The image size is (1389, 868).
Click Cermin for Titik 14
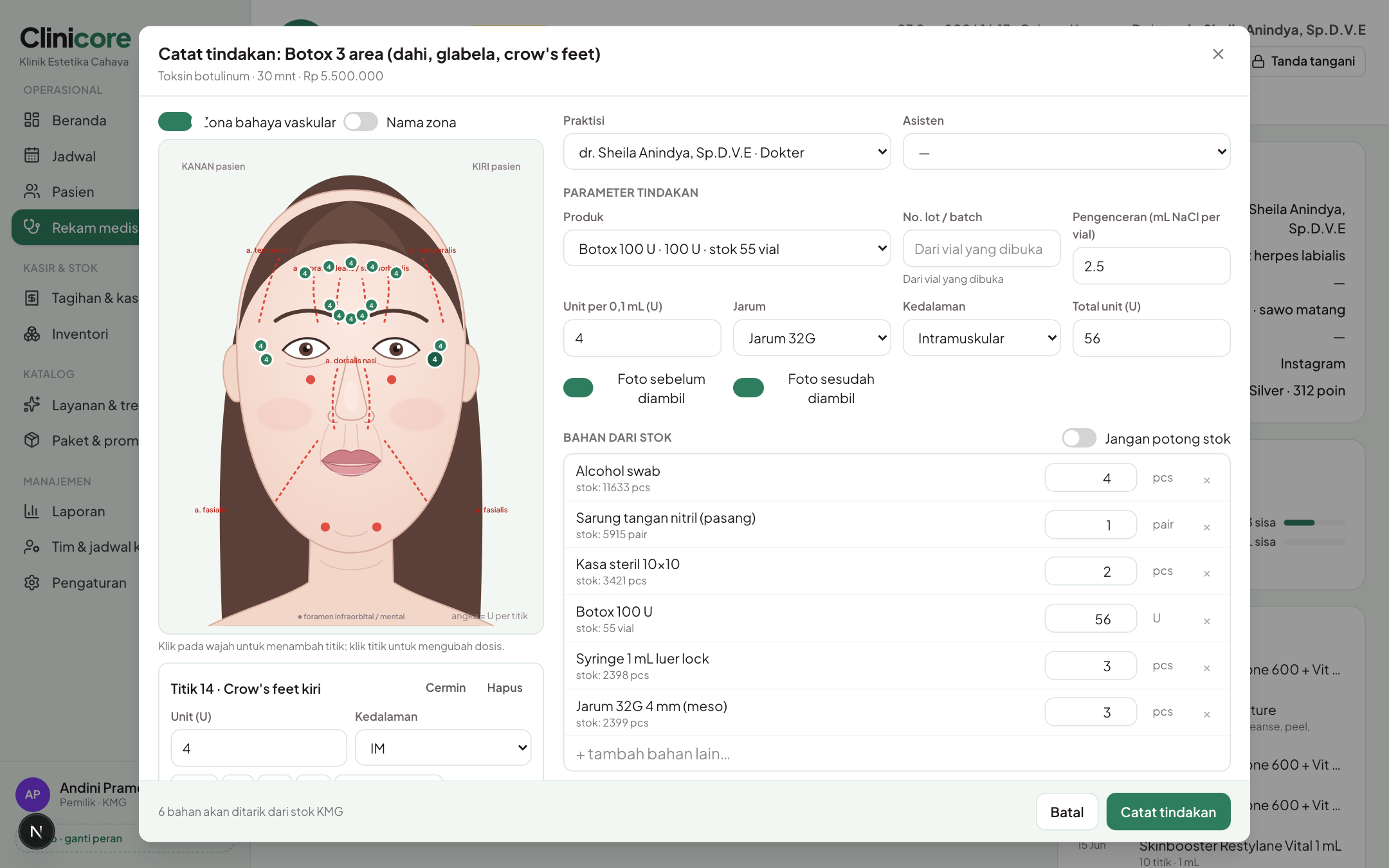(446, 687)
